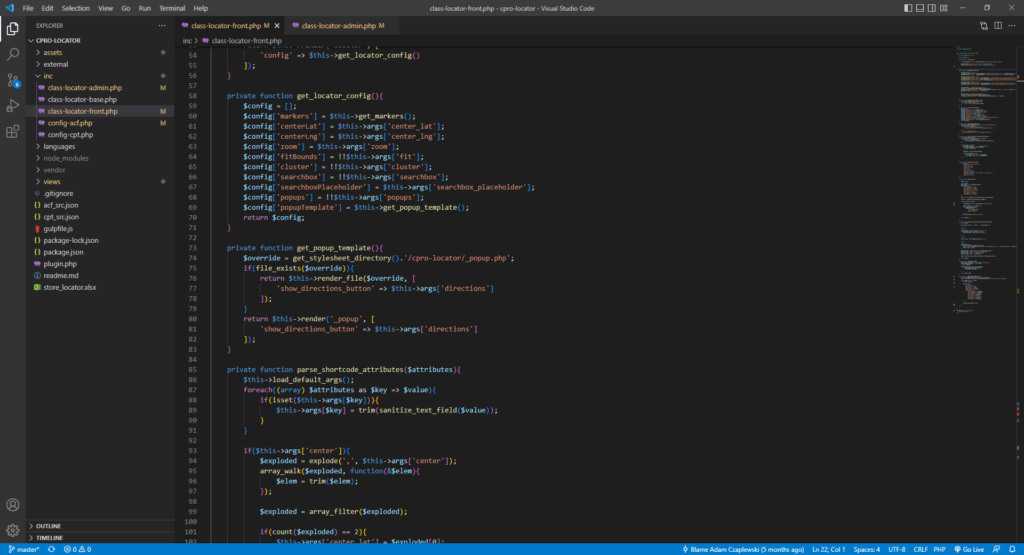Change indentation via Spaces: 4
The image size is (1024, 555).
point(867,549)
